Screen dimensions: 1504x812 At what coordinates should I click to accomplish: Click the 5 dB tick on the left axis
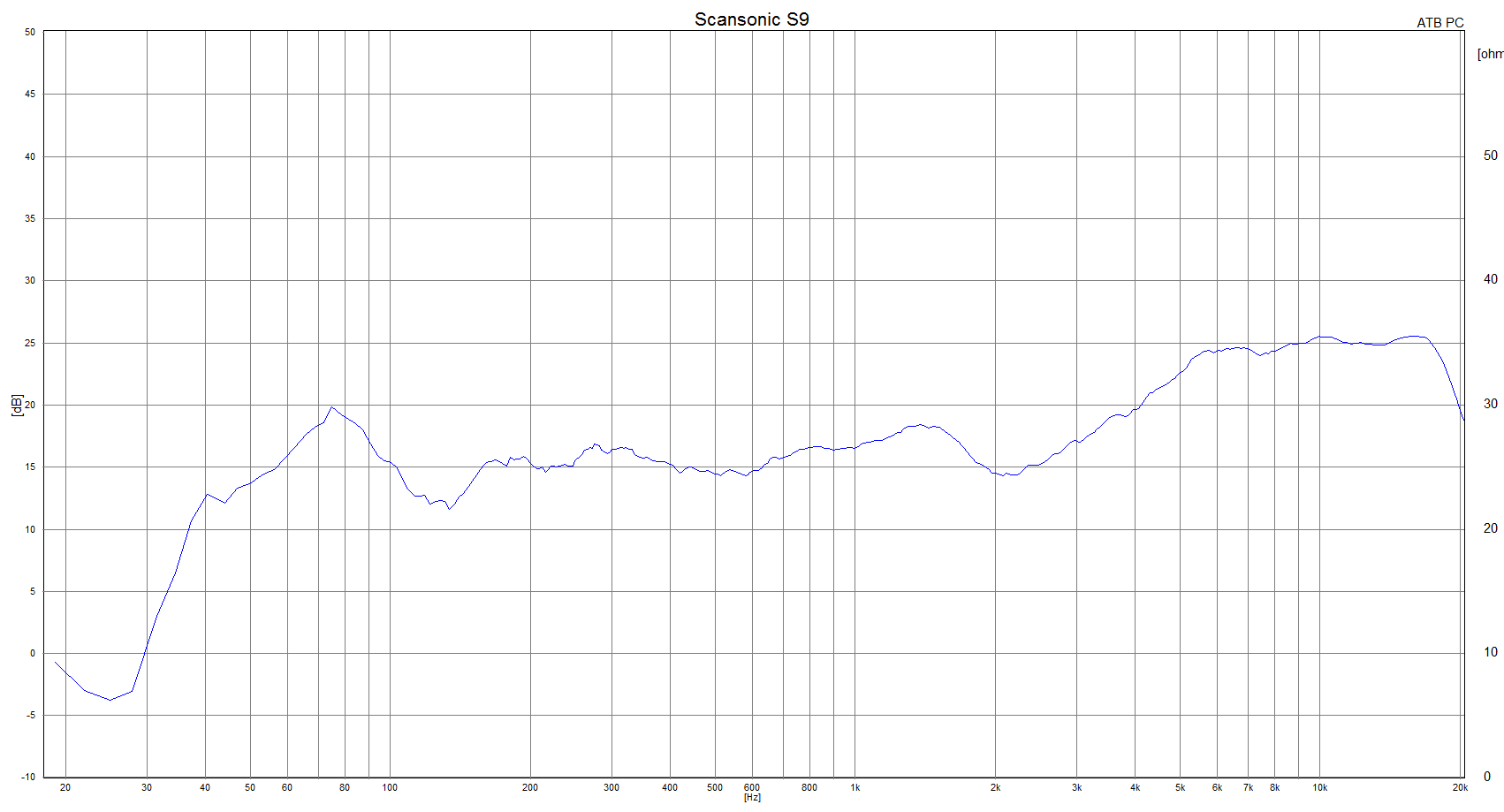[x=33, y=592]
